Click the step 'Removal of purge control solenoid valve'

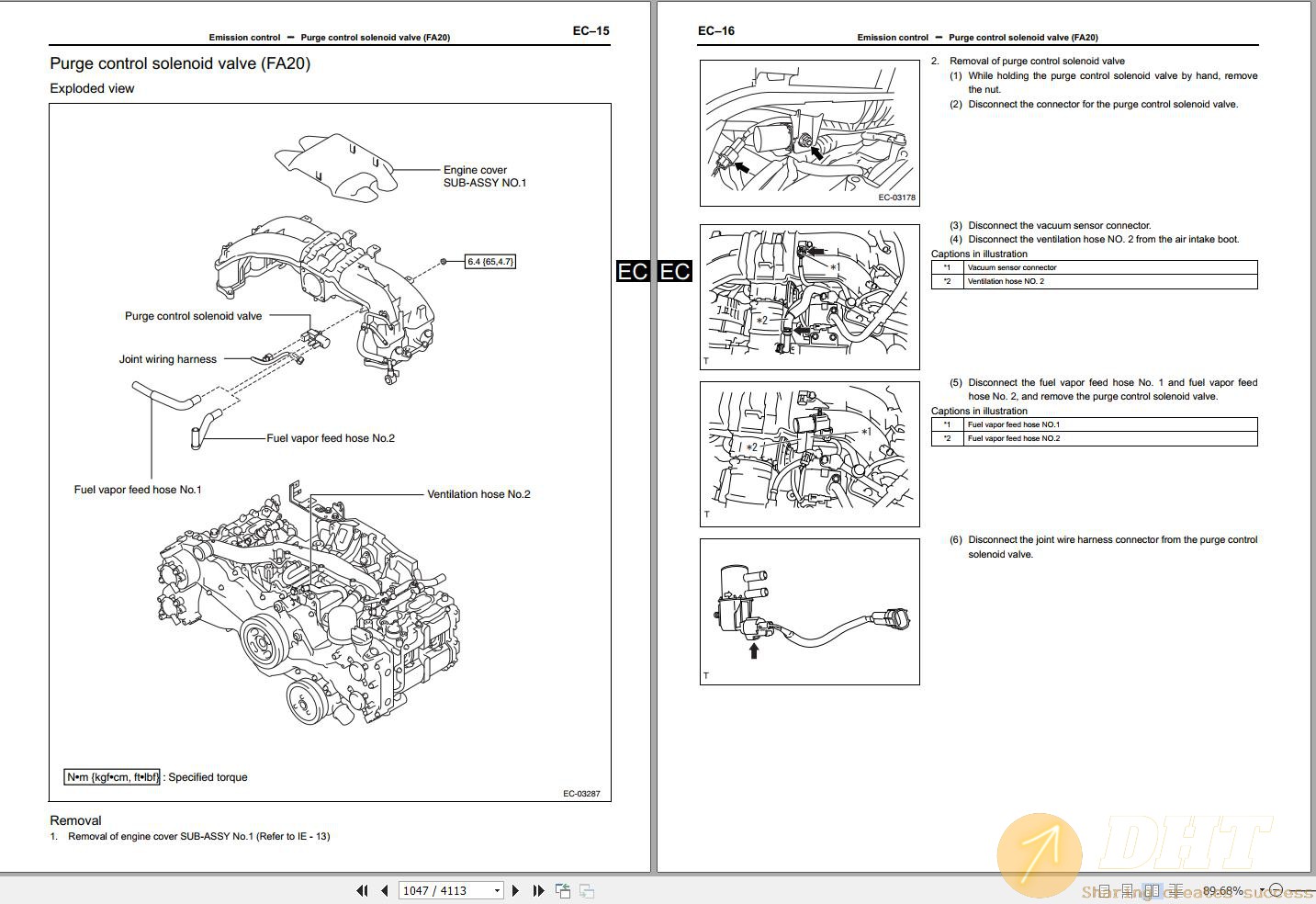pos(1037,62)
